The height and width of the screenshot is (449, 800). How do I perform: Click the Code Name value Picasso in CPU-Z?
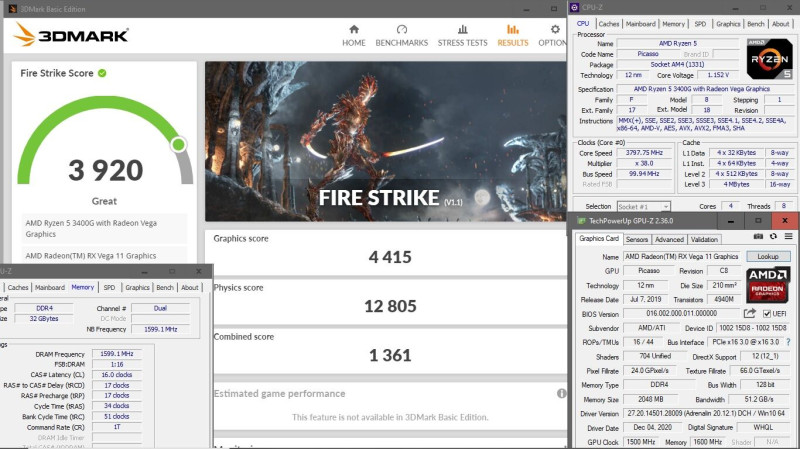pyautogui.click(x=648, y=54)
